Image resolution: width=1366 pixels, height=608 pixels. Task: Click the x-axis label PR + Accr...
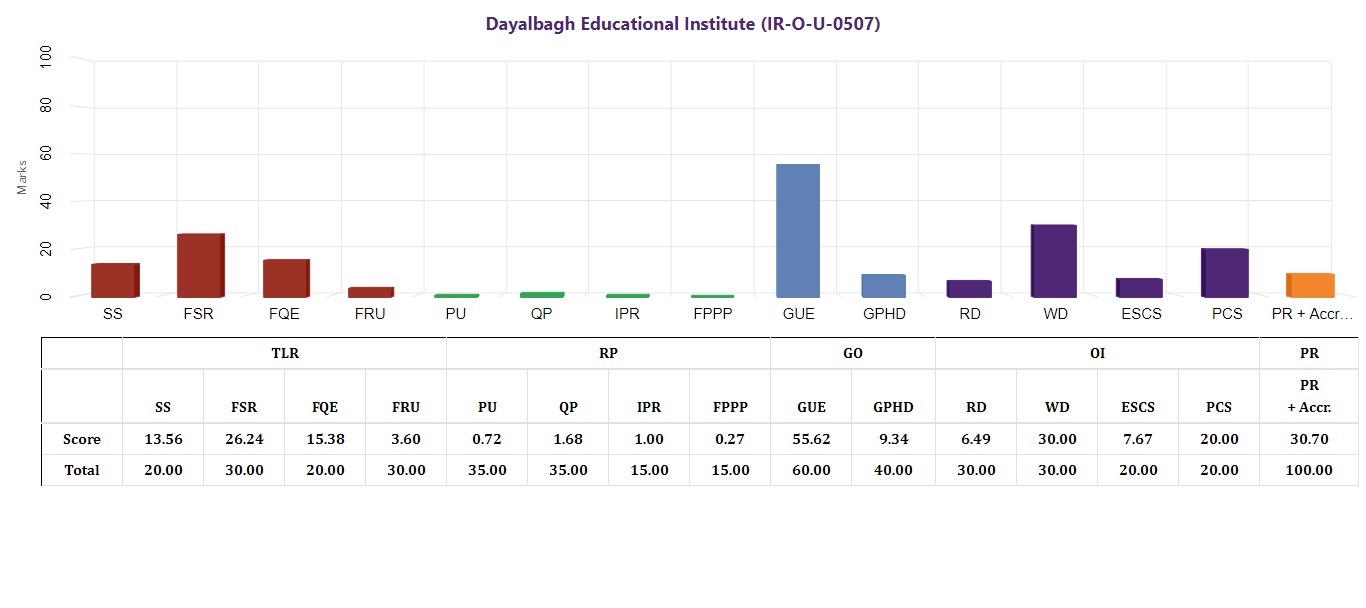(x=1311, y=314)
